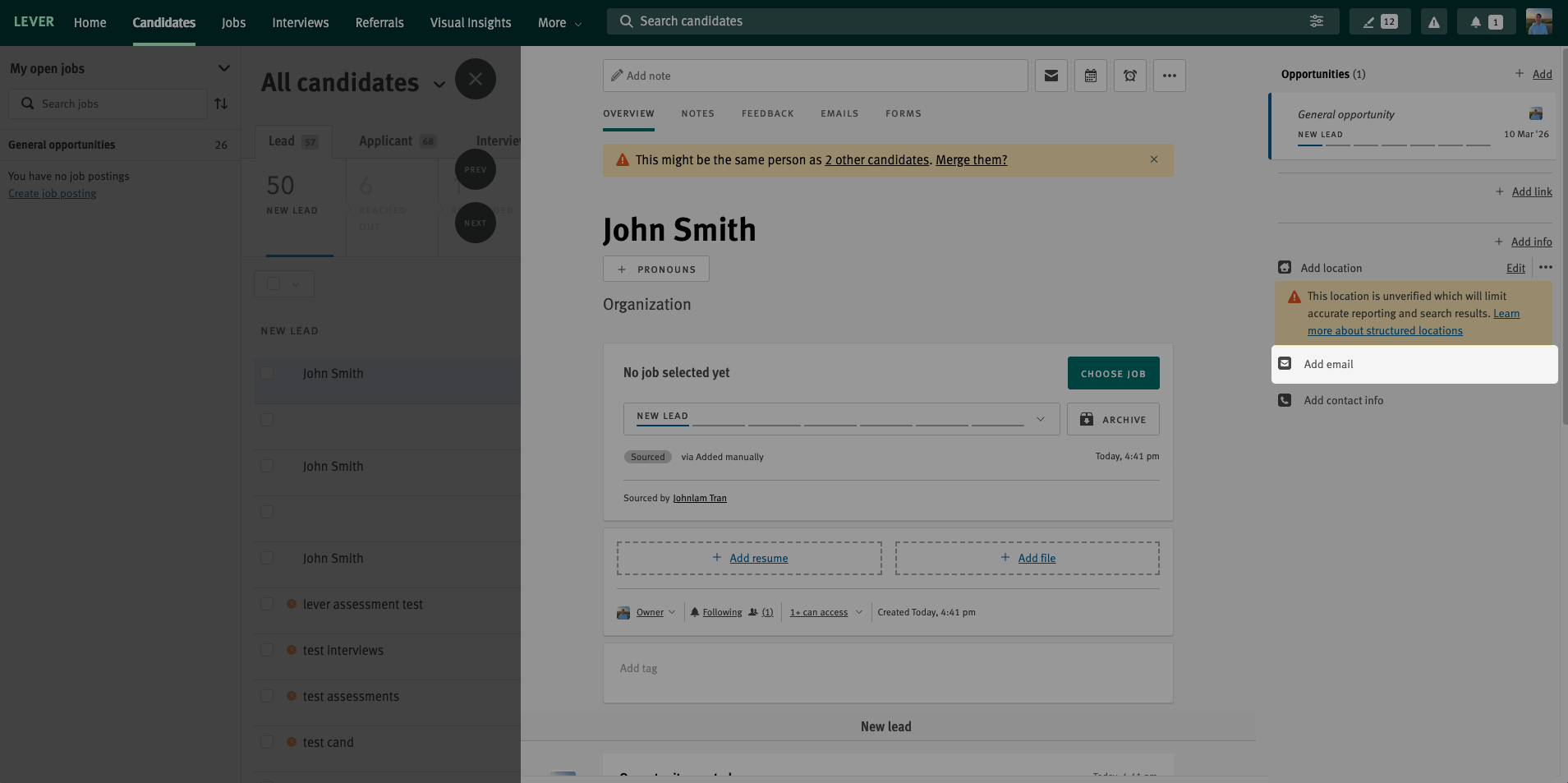Expand the New Lead stage dropdown
This screenshot has width=1568, height=783.
pos(1040,419)
